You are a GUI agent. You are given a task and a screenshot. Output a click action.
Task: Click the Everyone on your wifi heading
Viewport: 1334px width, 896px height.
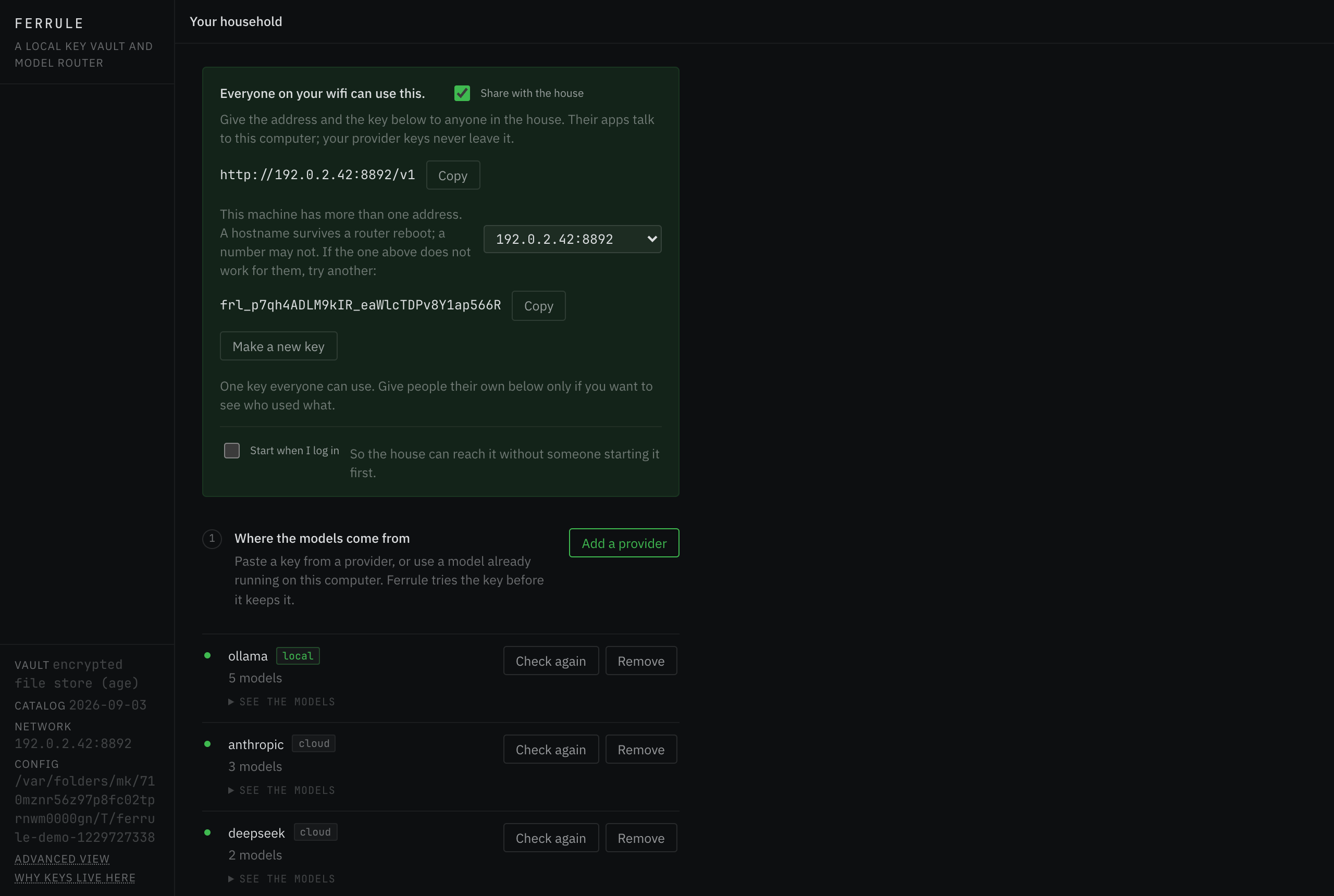coord(323,93)
